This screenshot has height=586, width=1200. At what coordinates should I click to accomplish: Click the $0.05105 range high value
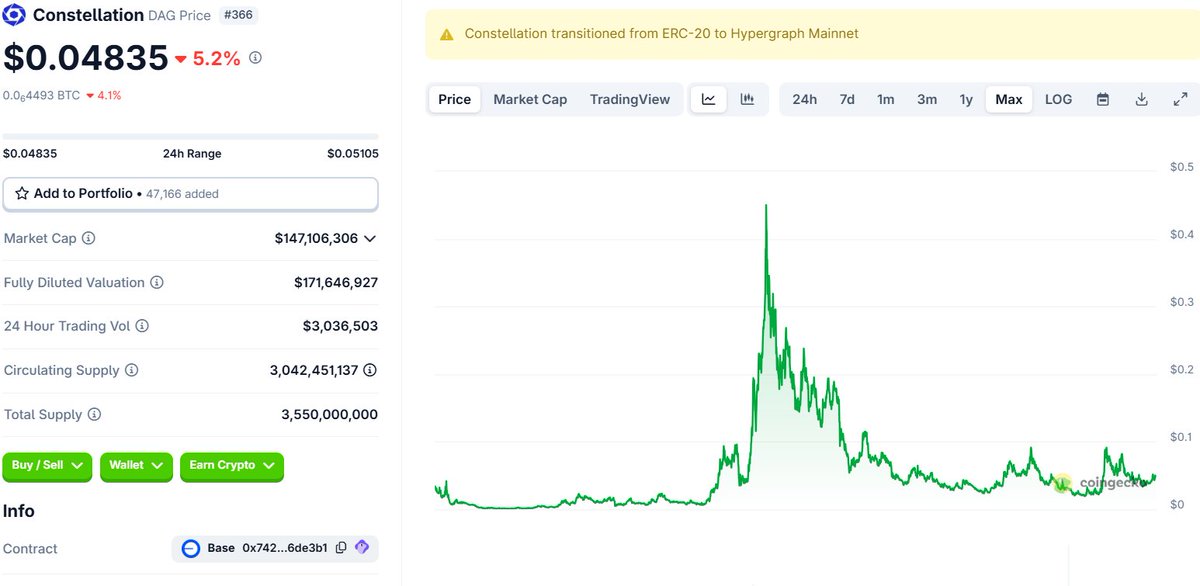pyautogui.click(x=353, y=154)
